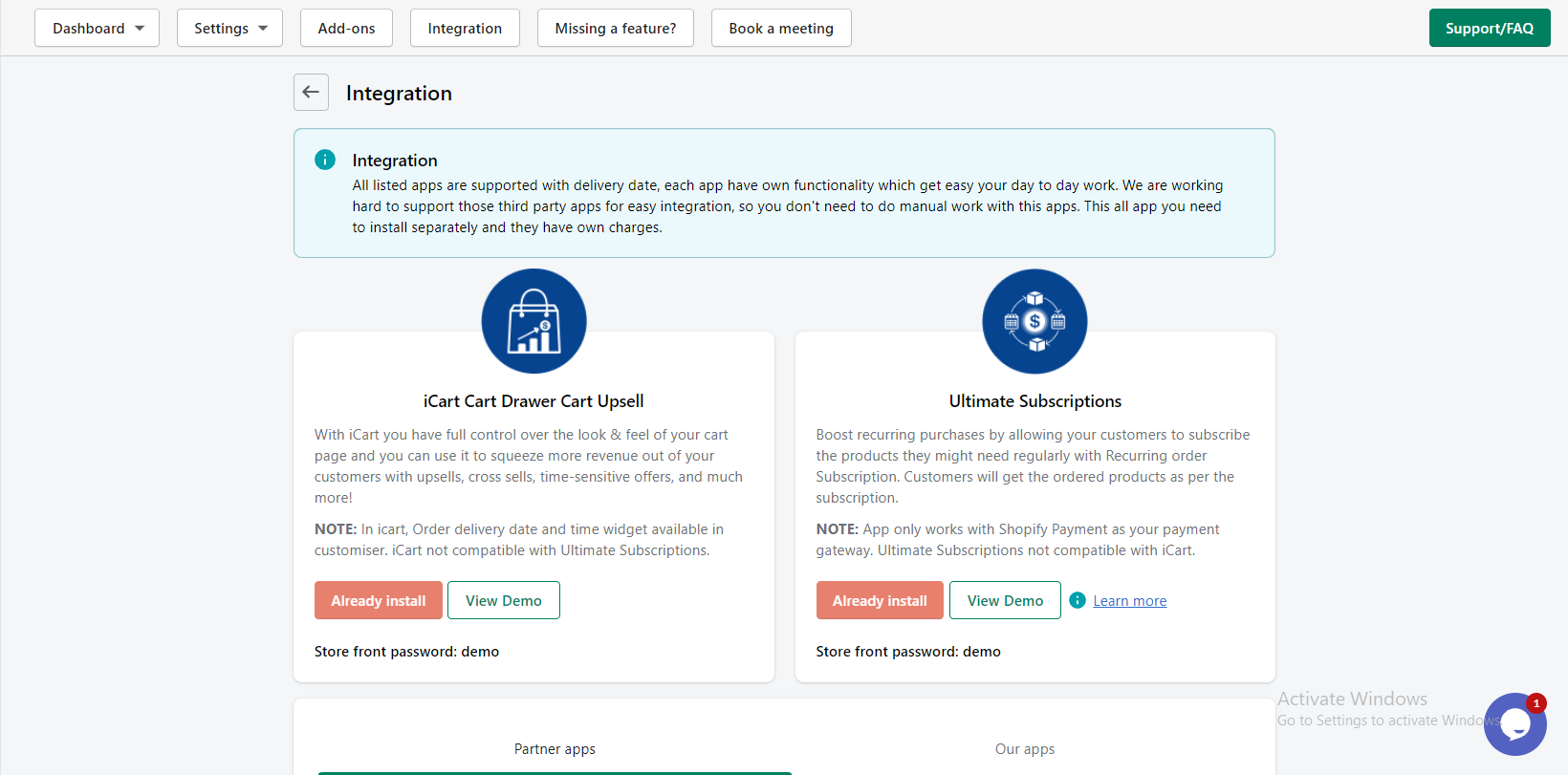Click the Ultimate Subscriptions title
The image size is (1568, 775).
tap(1035, 401)
